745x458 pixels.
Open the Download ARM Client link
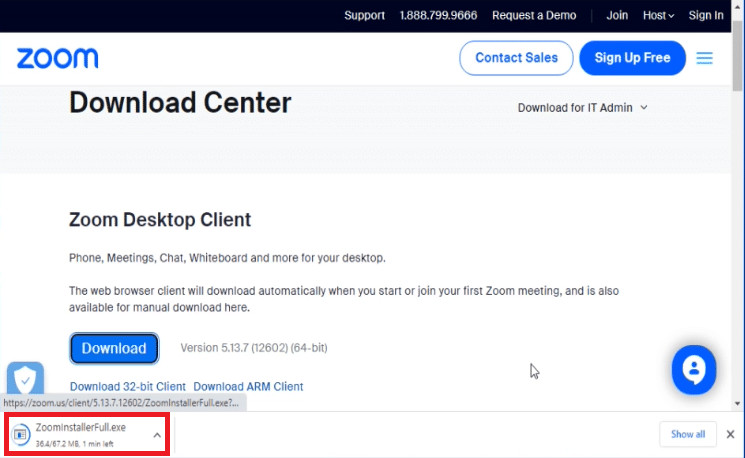coord(248,387)
